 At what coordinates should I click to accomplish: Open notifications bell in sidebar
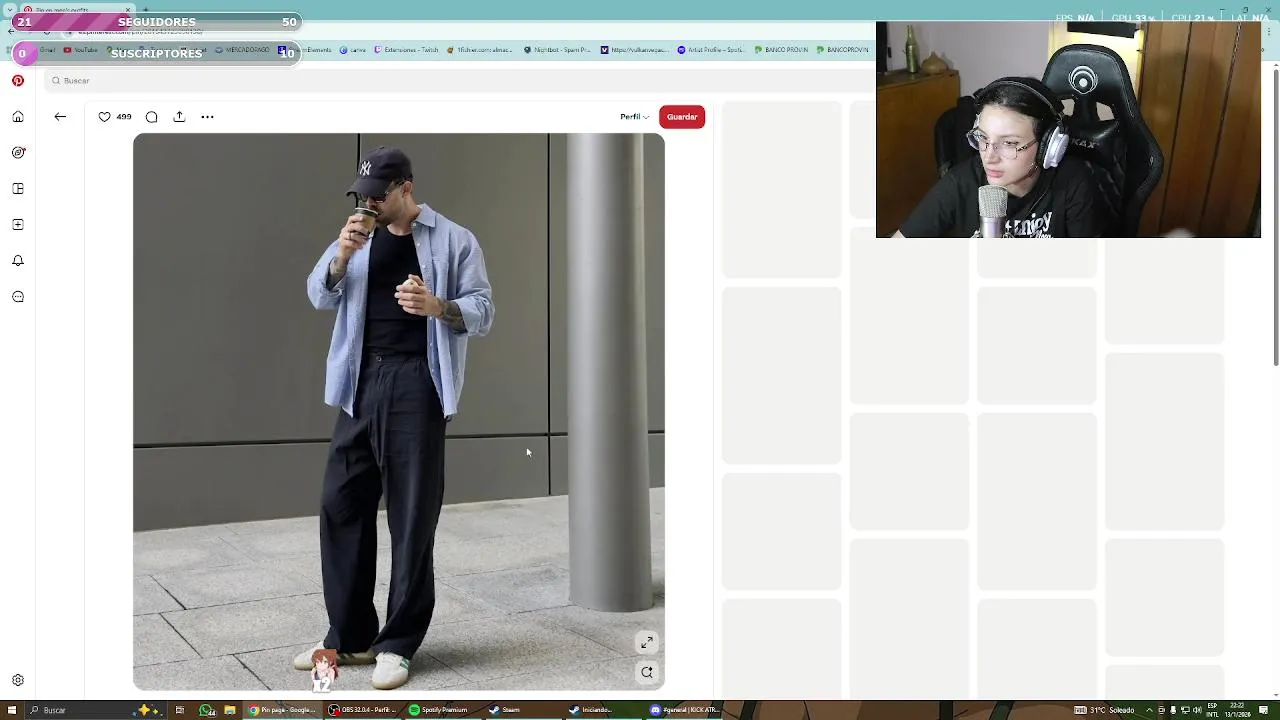pyautogui.click(x=18, y=261)
